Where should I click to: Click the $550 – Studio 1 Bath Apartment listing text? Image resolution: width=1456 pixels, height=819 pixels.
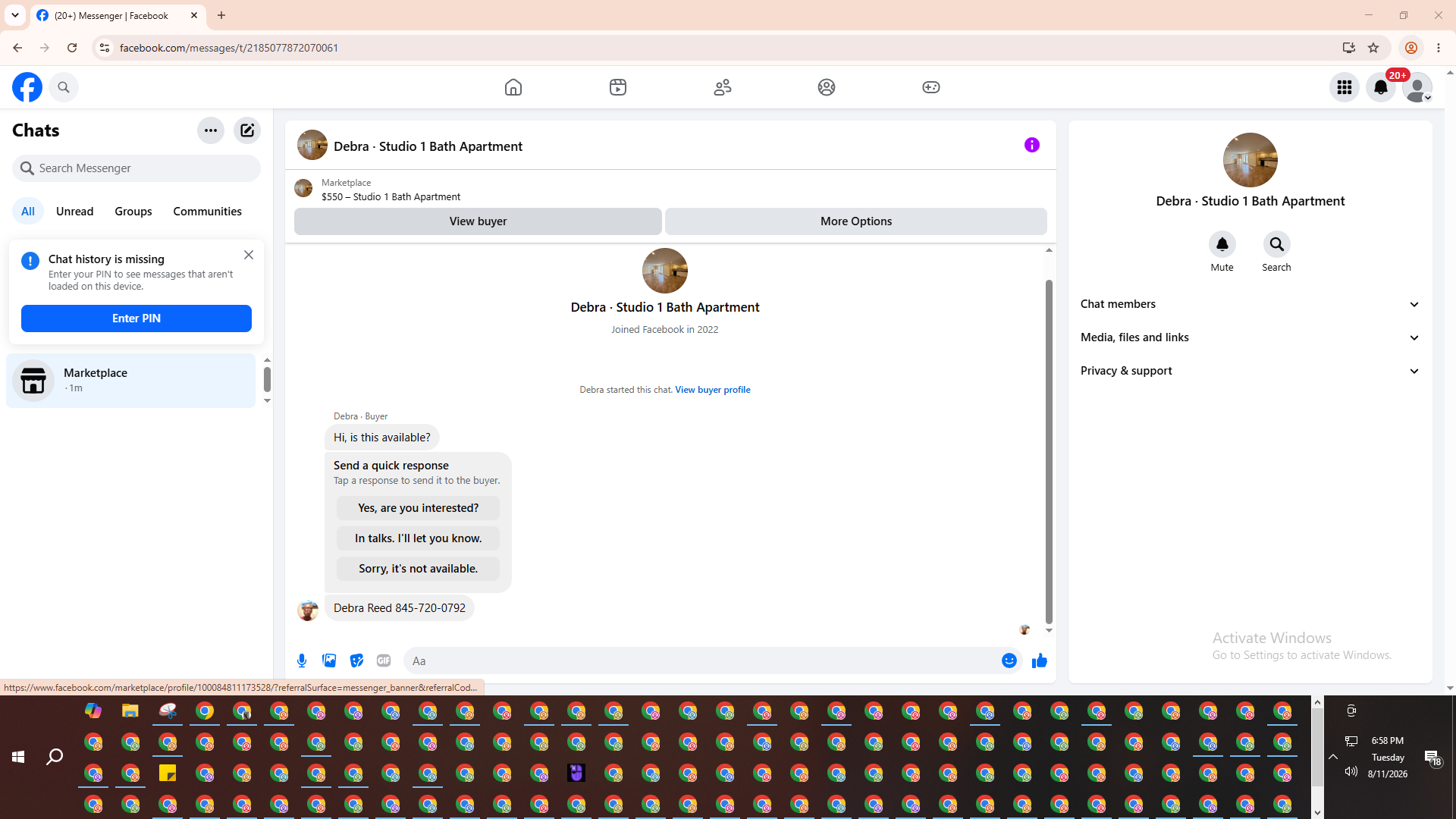(x=391, y=197)
